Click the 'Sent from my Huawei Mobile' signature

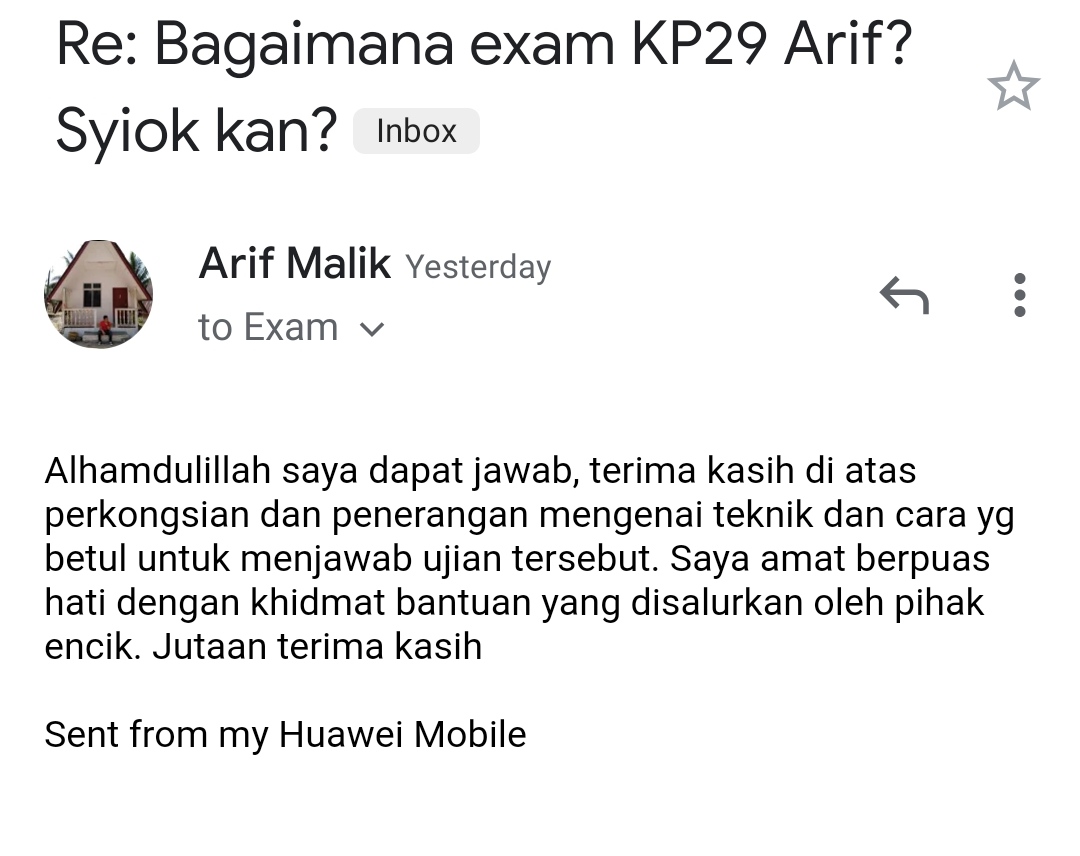pyautogui.click(x=285, y=735)
